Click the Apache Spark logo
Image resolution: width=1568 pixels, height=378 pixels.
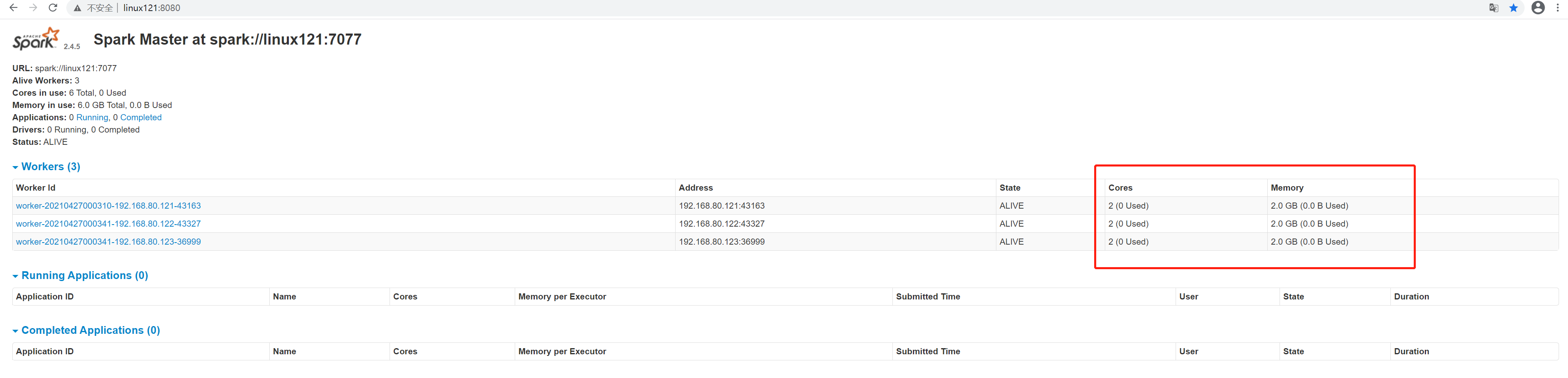tap(36, 38)
